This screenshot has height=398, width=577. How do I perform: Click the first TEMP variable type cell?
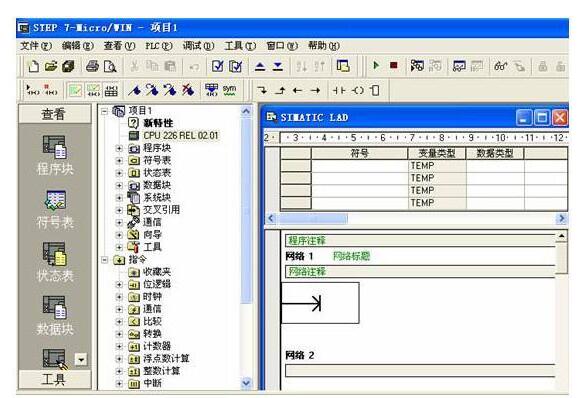437,166
